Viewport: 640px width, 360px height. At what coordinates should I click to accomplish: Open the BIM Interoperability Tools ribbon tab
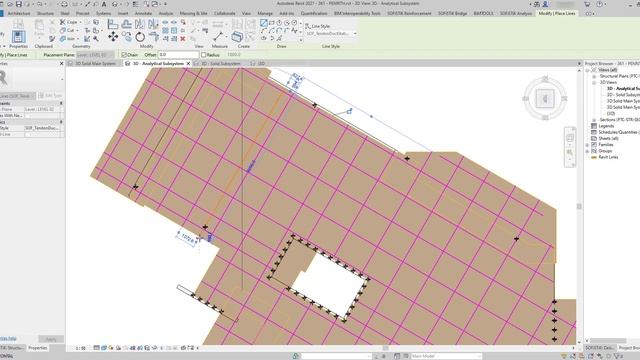(x=357, y=13)
